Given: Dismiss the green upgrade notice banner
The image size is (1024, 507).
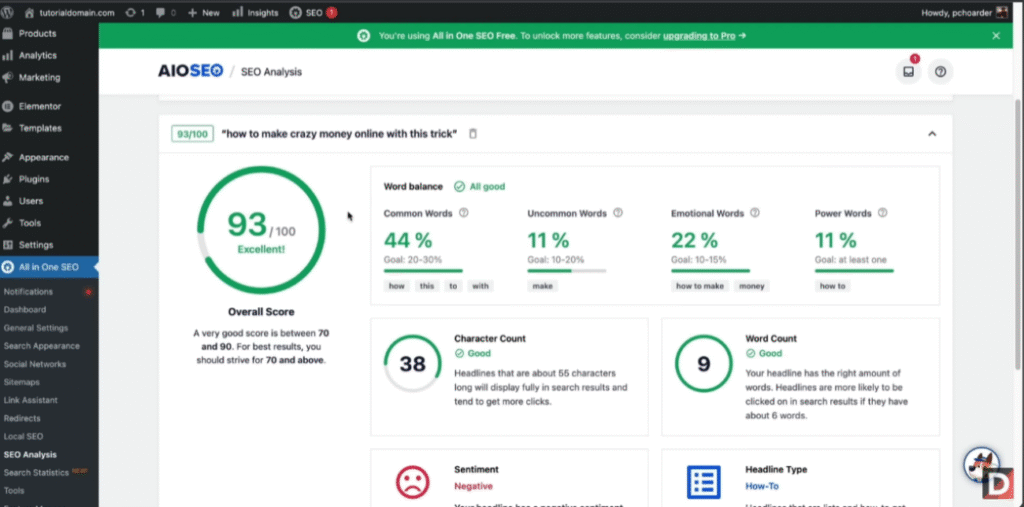Looking at the screenshot, I should (995, 35).
